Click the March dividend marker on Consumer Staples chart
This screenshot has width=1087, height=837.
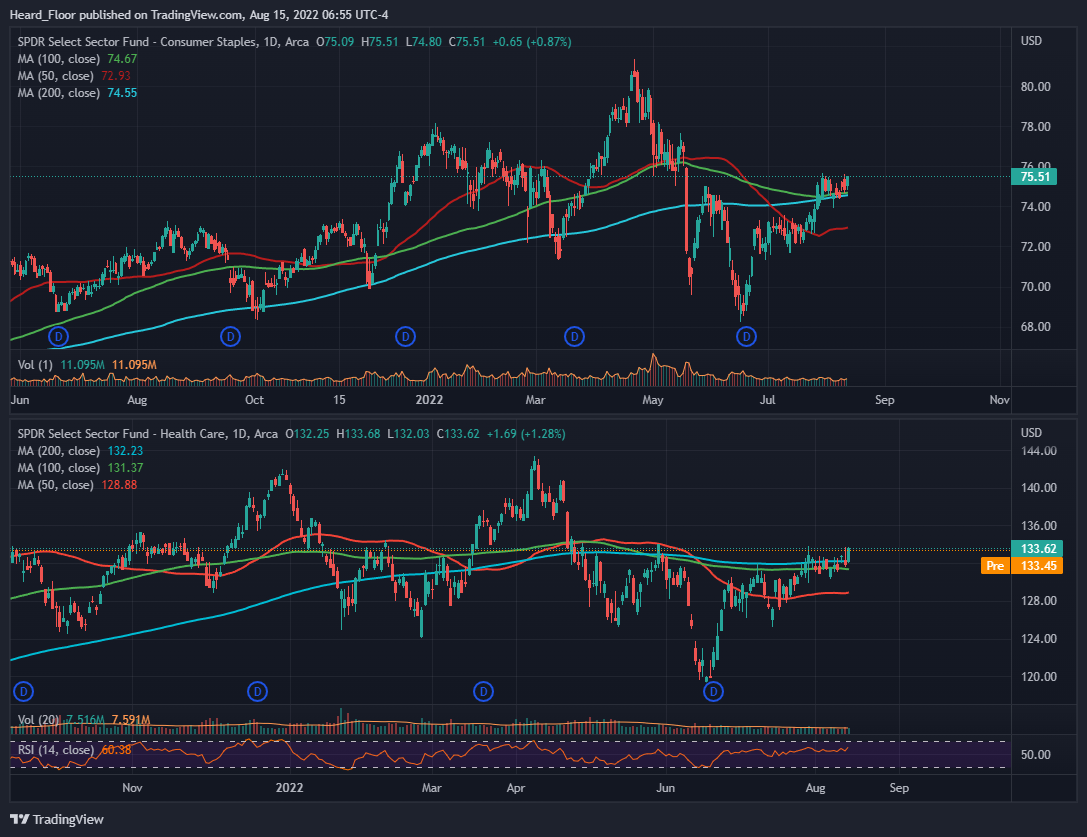click(x=574, y=337)
